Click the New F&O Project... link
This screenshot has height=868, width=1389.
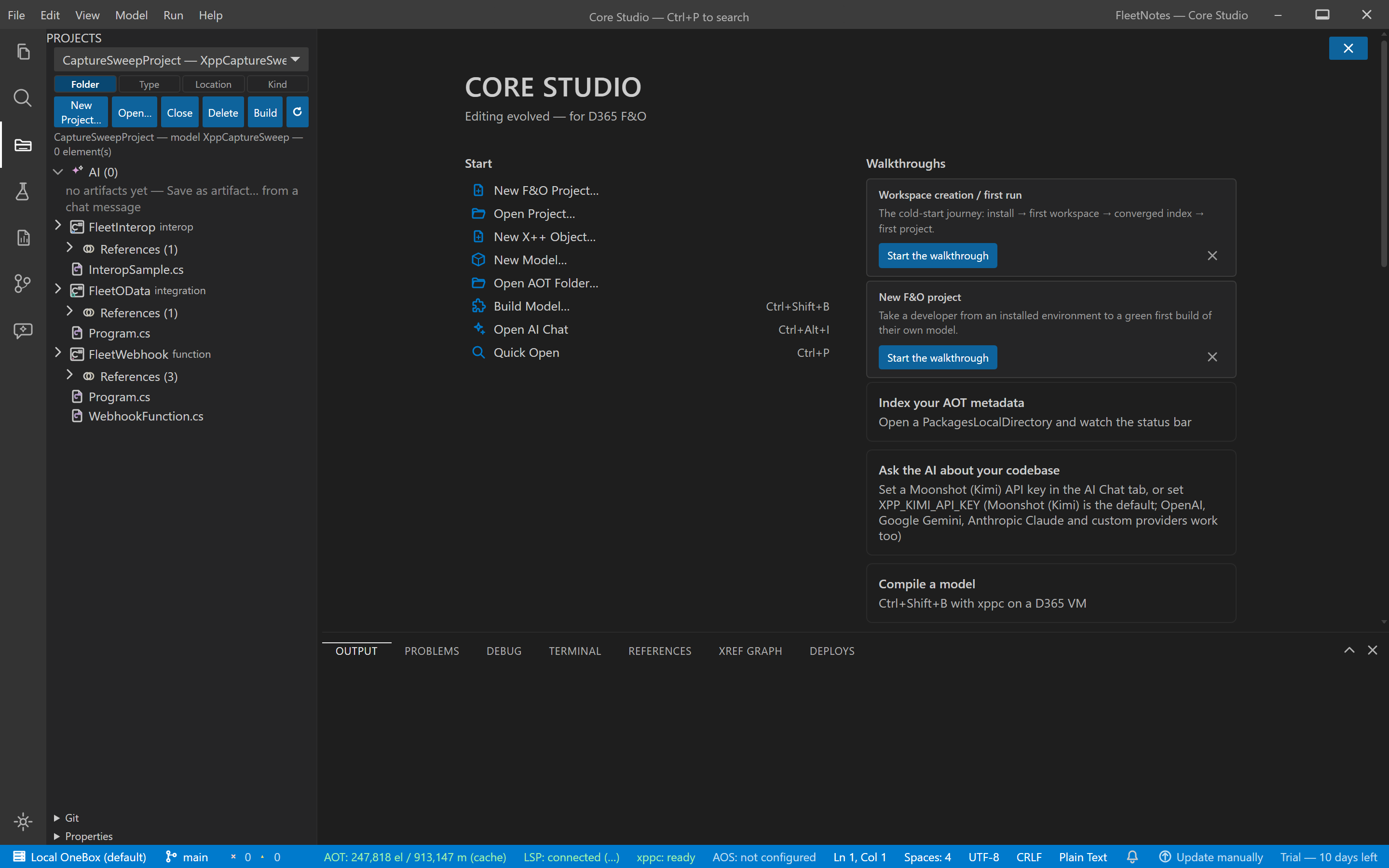tap(546, 190)
